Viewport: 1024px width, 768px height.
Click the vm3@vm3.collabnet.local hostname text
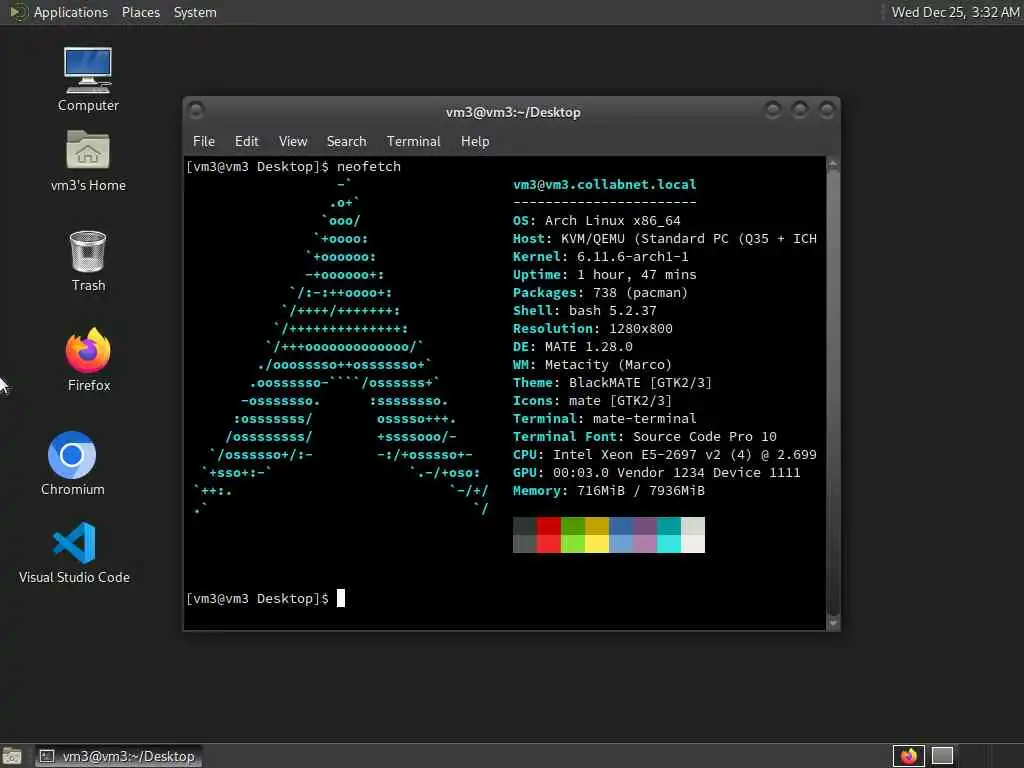click(x=605, y=185)
